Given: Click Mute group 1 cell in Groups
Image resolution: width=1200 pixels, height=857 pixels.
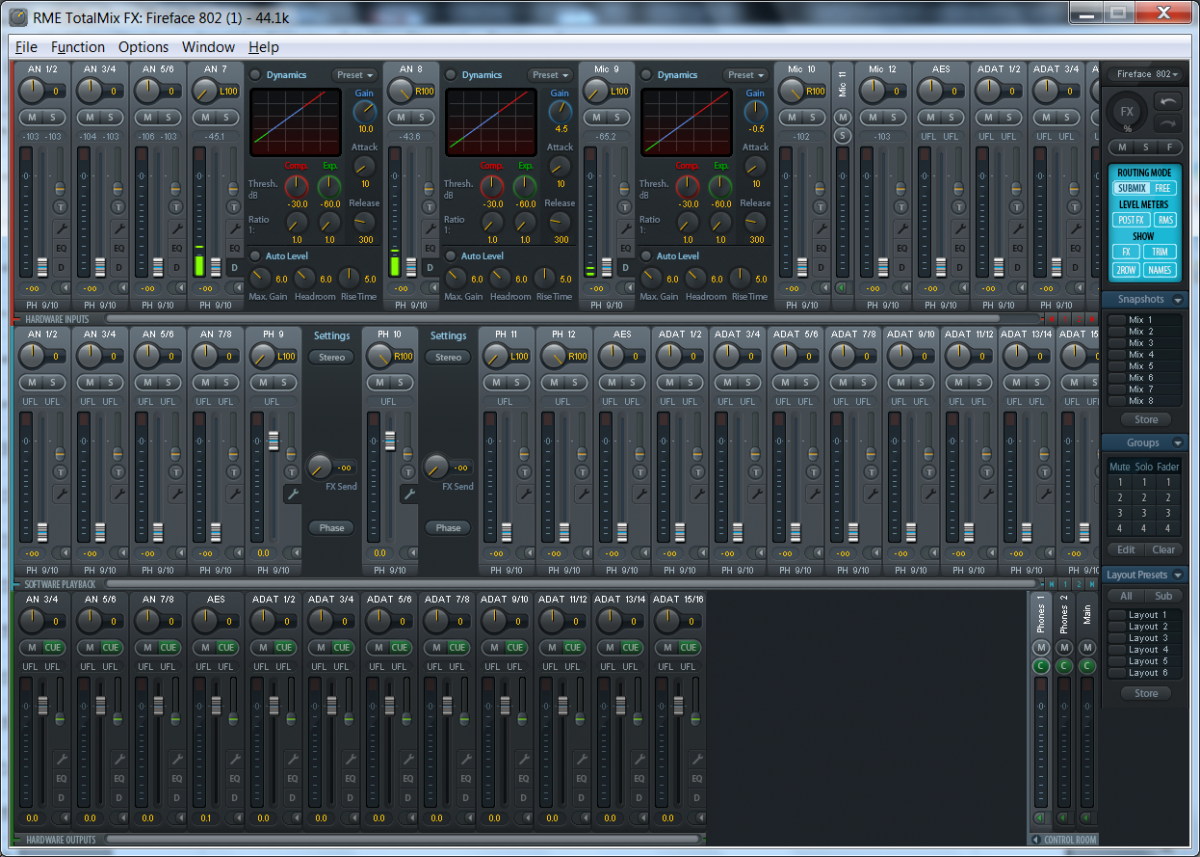Looking at the screenshot, I should pos(1120,482).
